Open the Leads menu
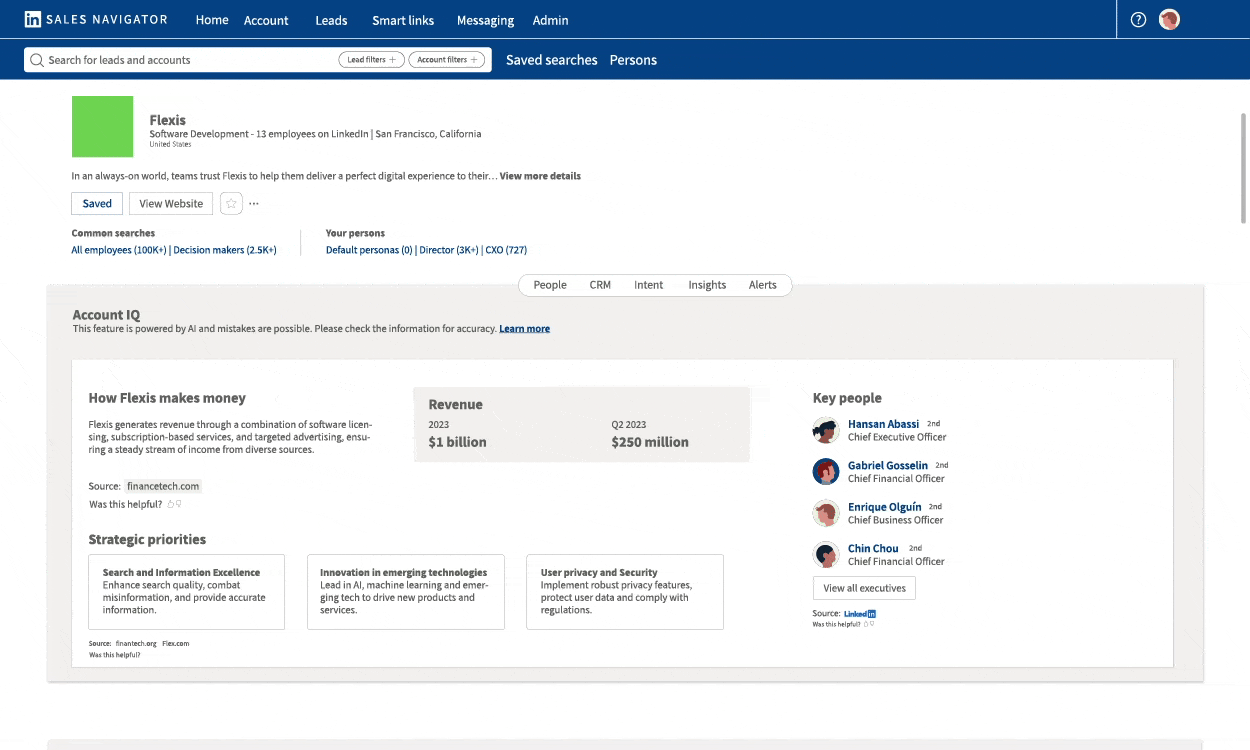1250x750 pixels. (x=331, y=20)
